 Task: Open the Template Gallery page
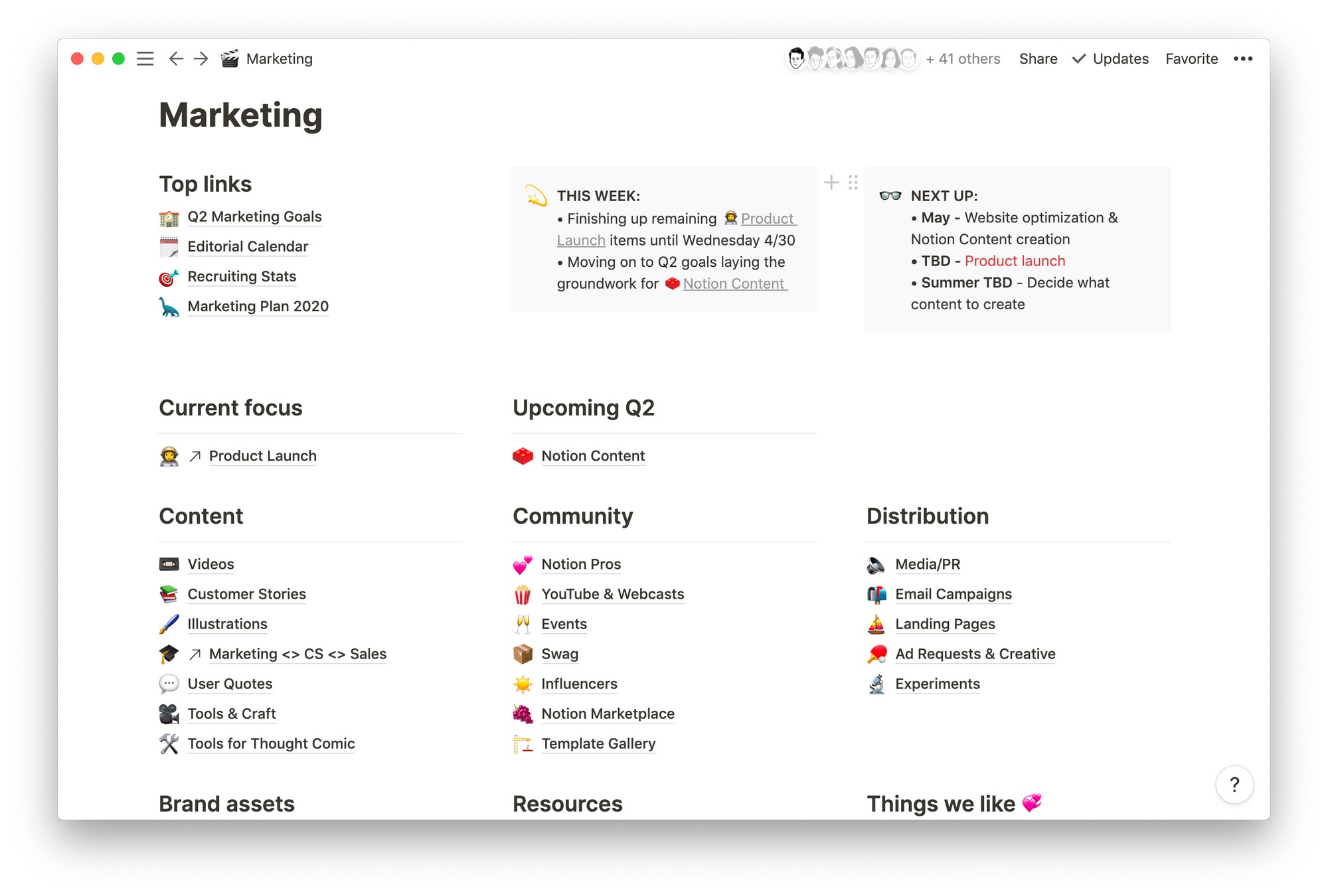point(598,743)
